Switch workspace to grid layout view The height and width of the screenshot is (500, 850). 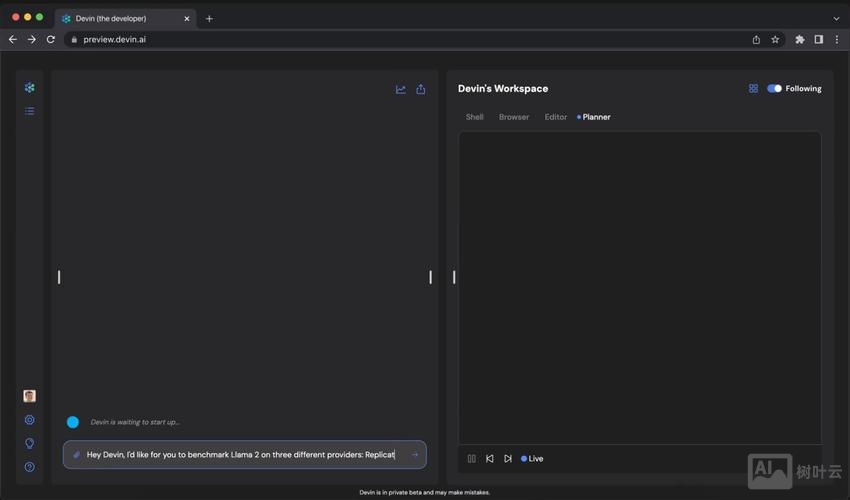753,88
